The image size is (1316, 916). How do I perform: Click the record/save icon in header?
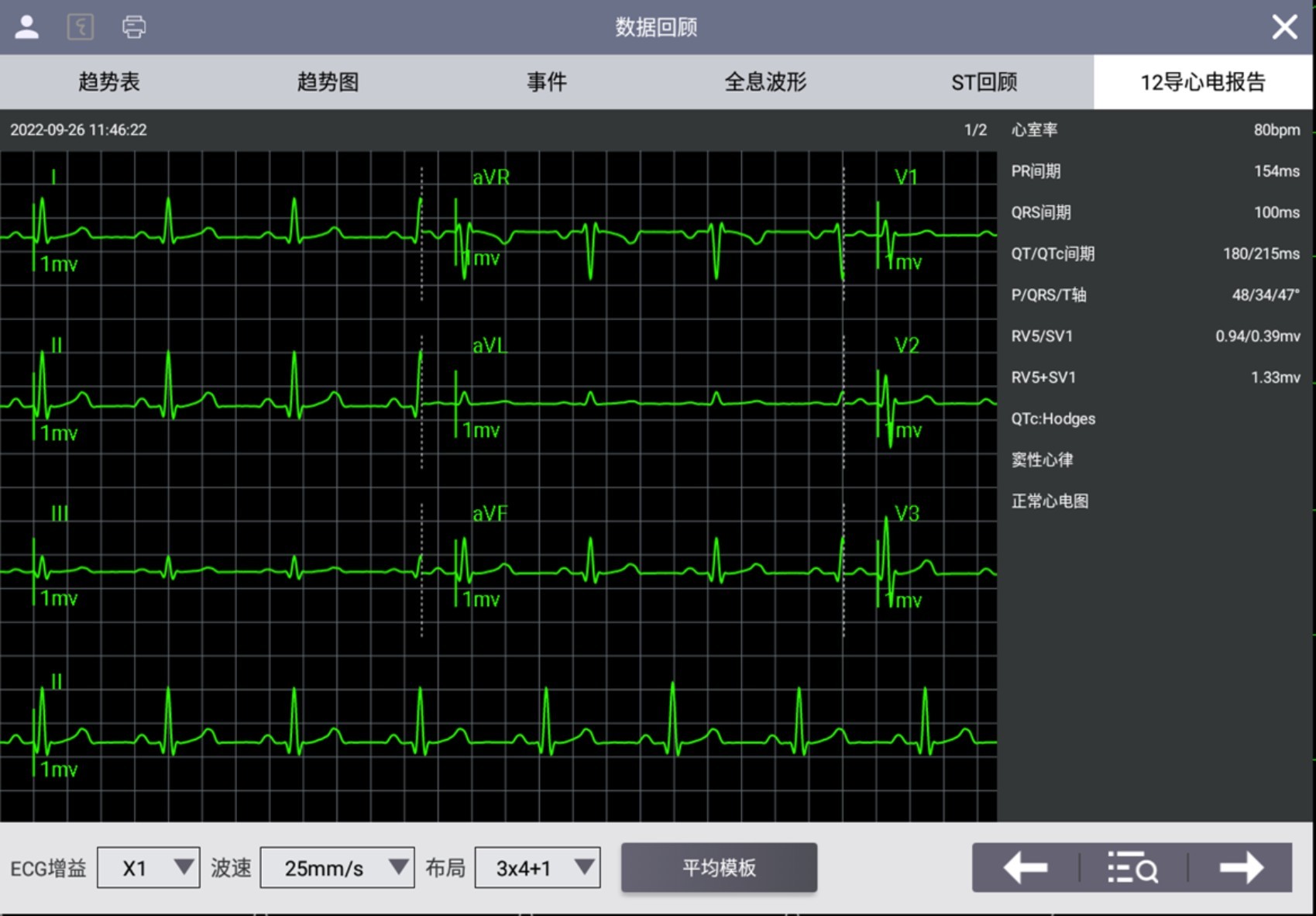click(81, 27)
